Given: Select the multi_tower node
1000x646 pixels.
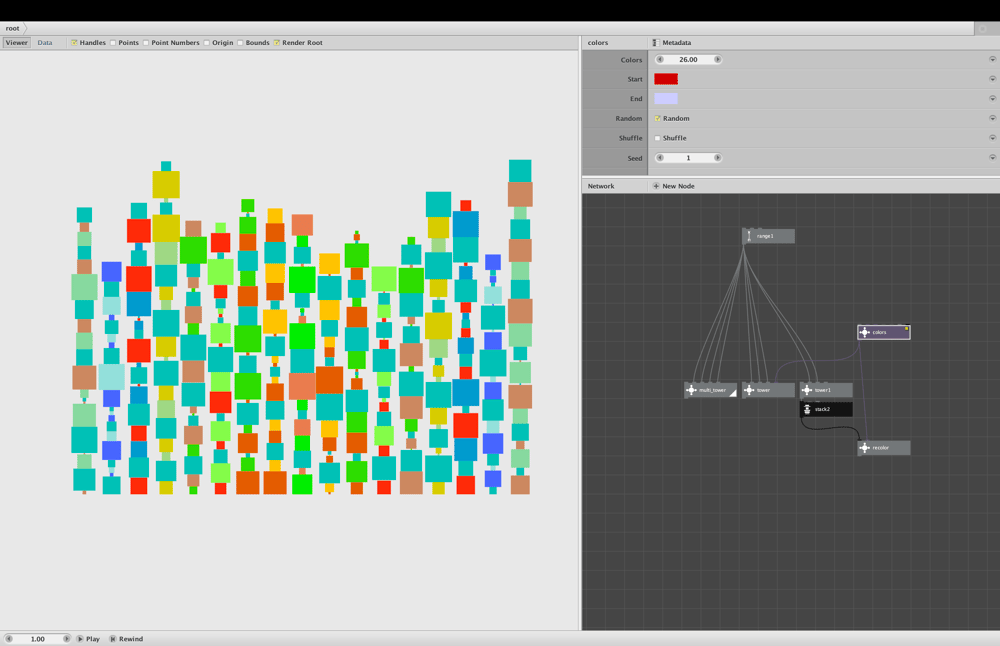Looking at the screenshot, I should pos(710,390).
